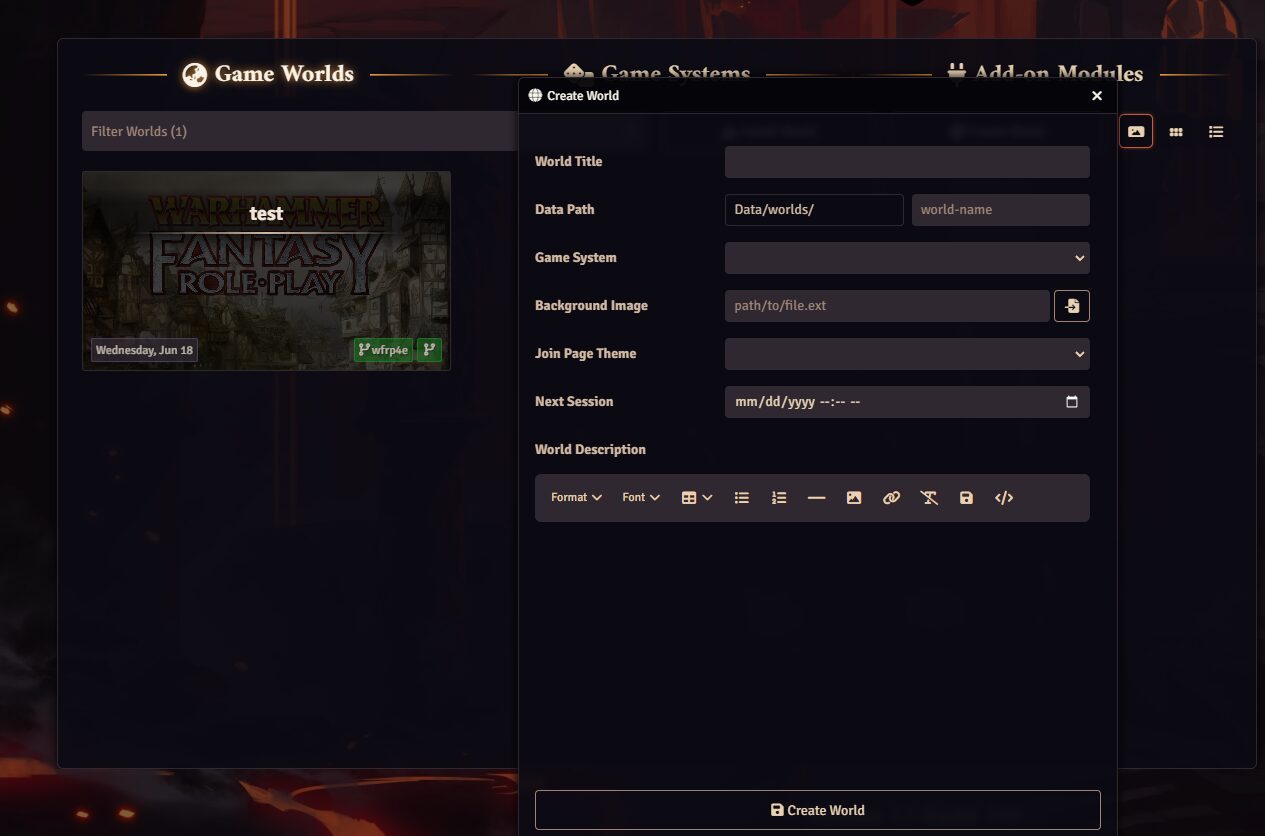
Task: Open the Join Page Theme dropdown
Action: click(906, 354)
